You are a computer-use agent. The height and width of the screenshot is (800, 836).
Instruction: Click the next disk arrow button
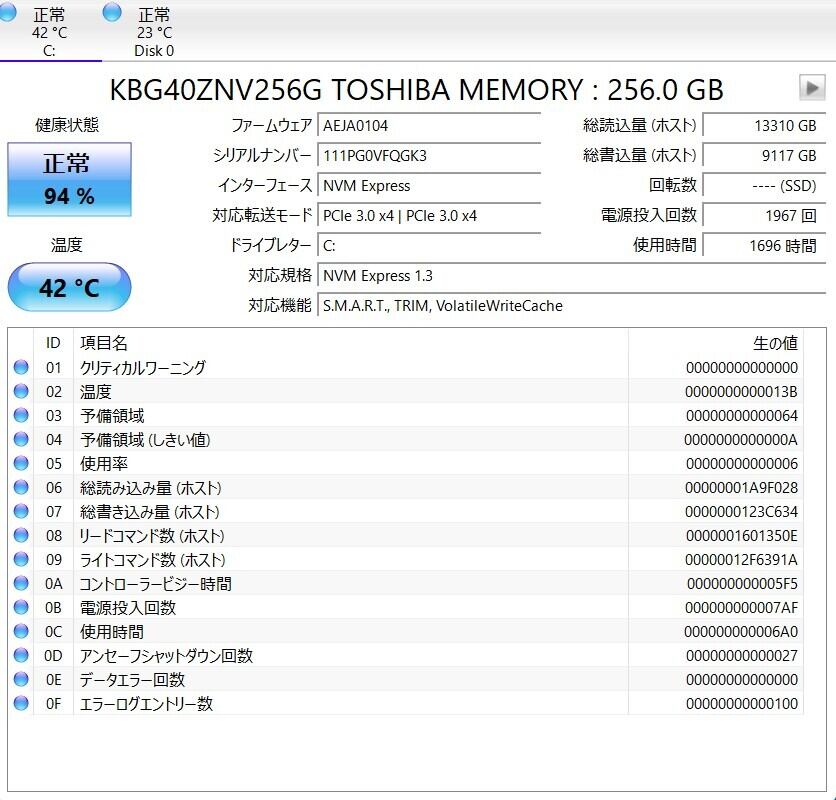[x=812, y=87]
